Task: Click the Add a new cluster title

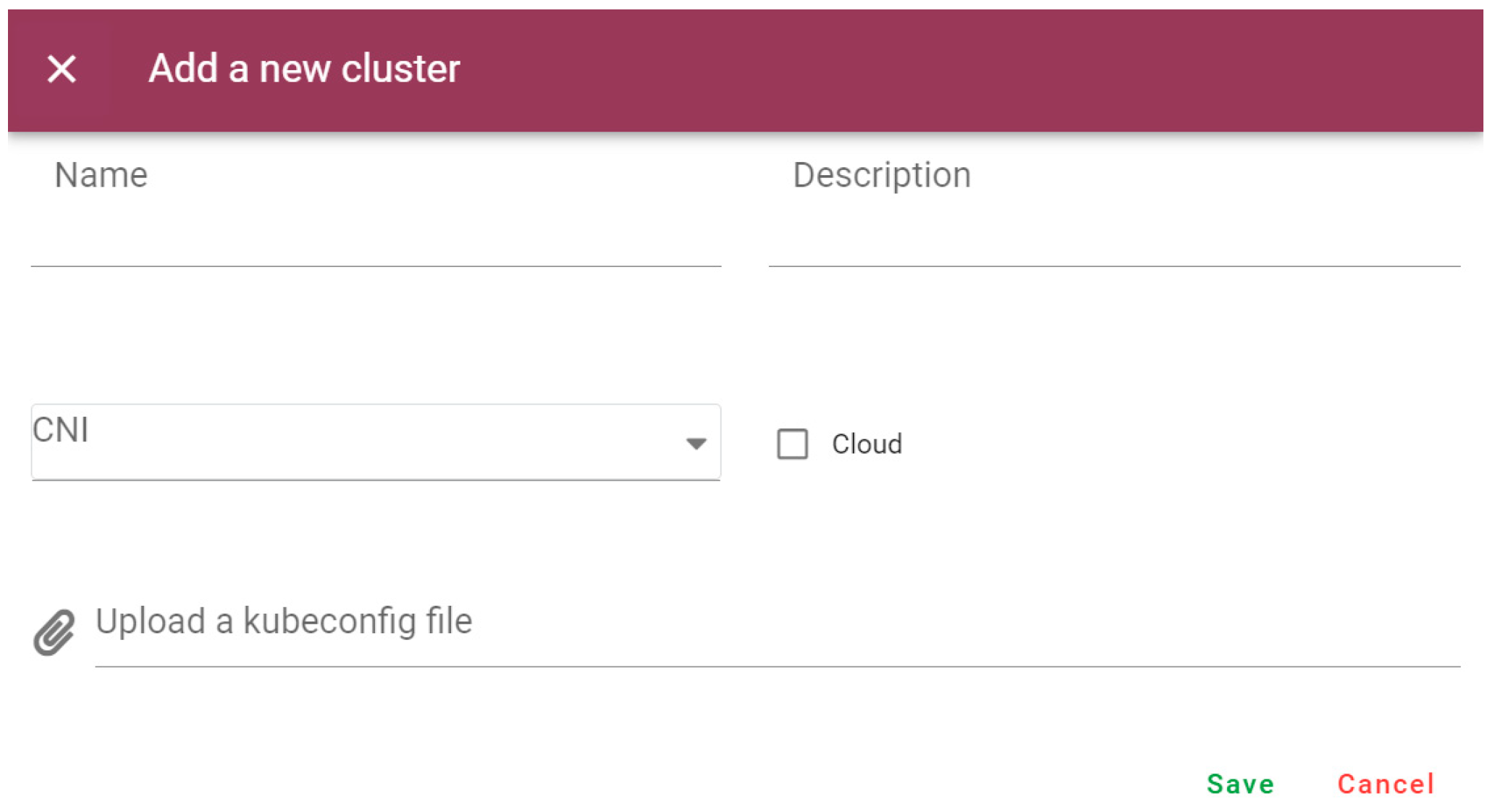Action: point(304,69)
